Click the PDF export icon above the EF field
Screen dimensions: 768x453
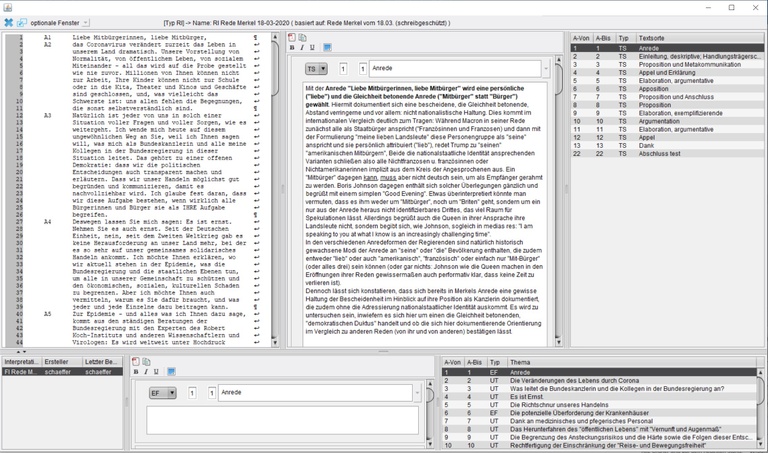tap(136, 361)
